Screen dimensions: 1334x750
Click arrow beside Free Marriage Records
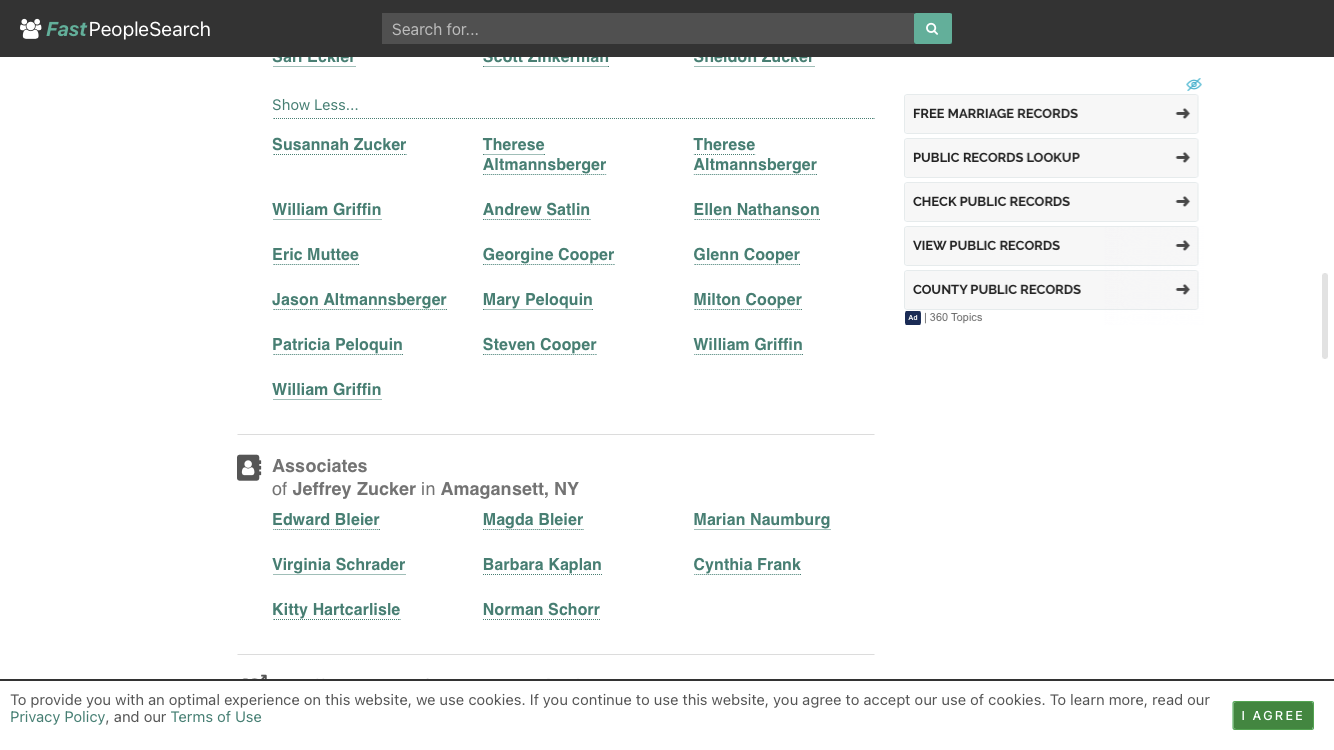click(x=1182, y=113)
